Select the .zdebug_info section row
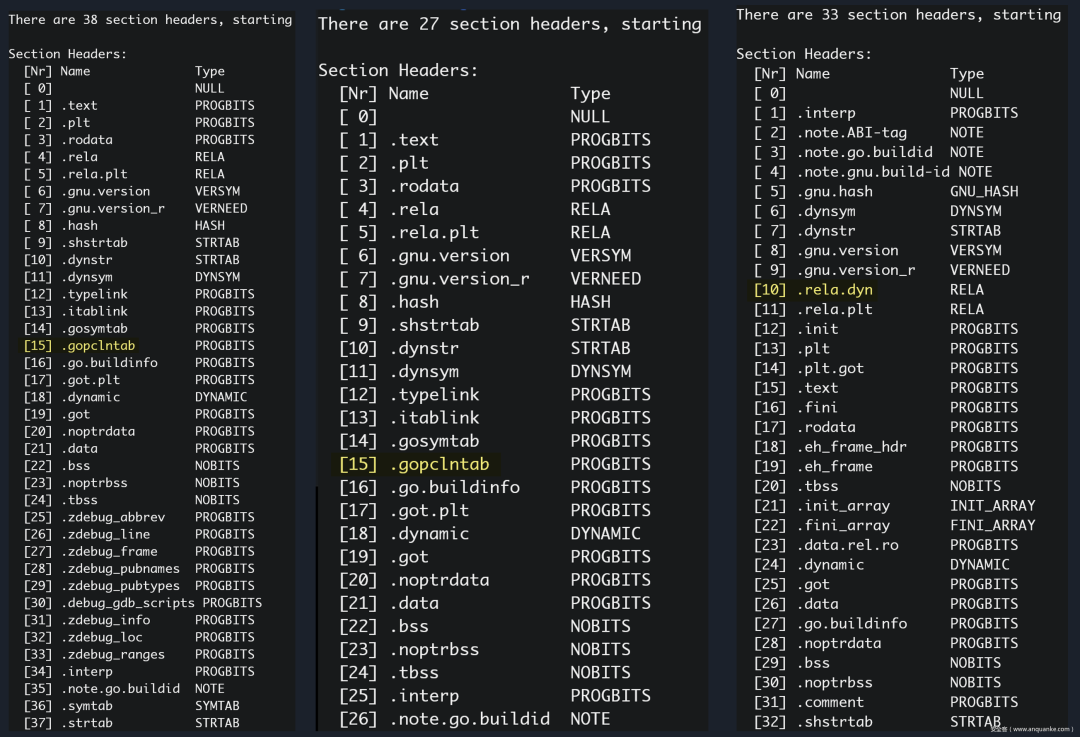This screenshot has width=1080, height=737. click(x=139, y=621)
